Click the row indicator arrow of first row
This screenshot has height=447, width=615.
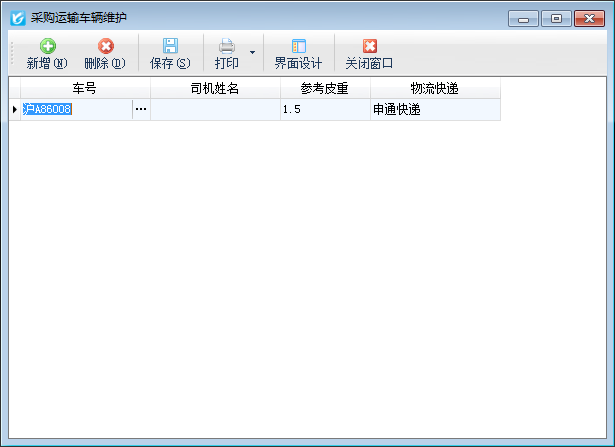[x=14, y=109]
